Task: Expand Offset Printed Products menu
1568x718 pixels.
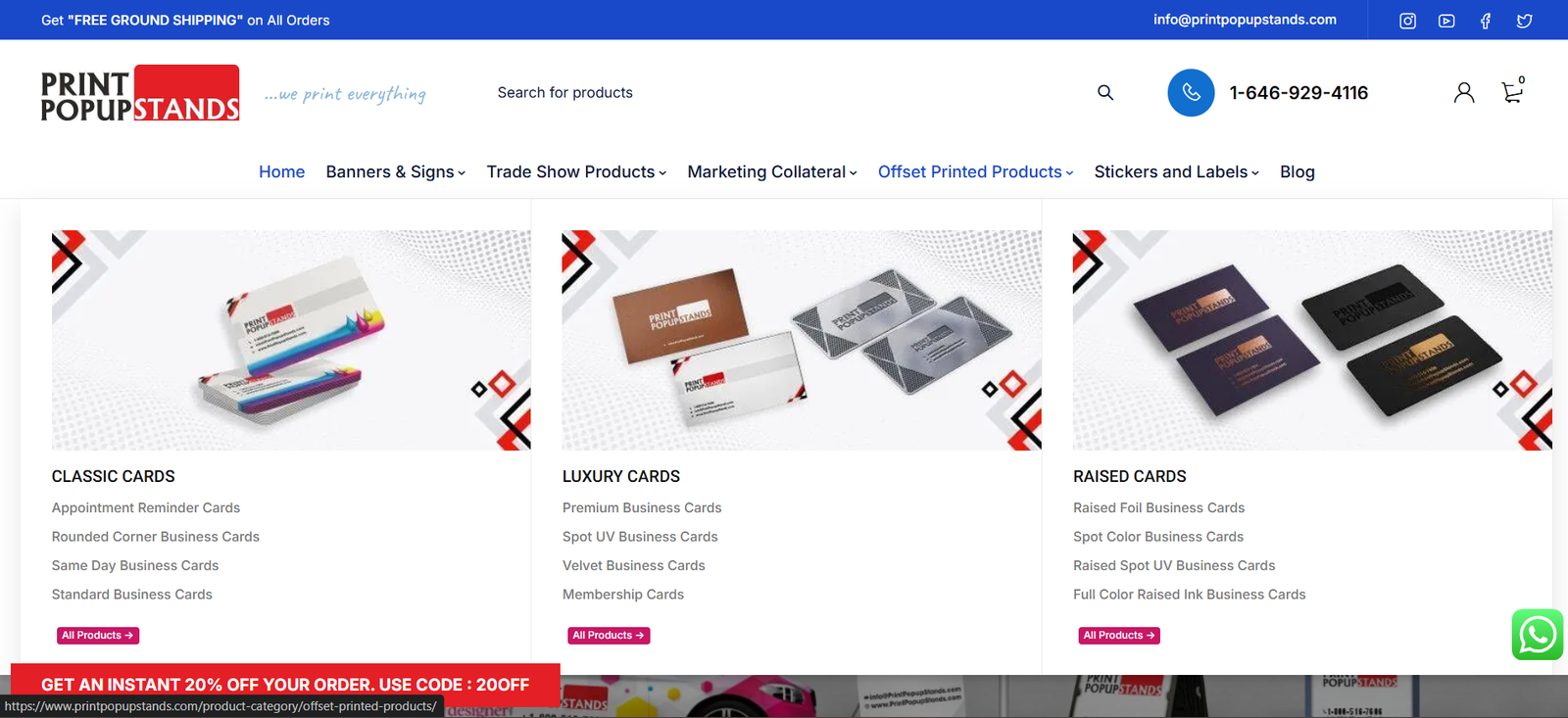Action: (x=976, y=171)
